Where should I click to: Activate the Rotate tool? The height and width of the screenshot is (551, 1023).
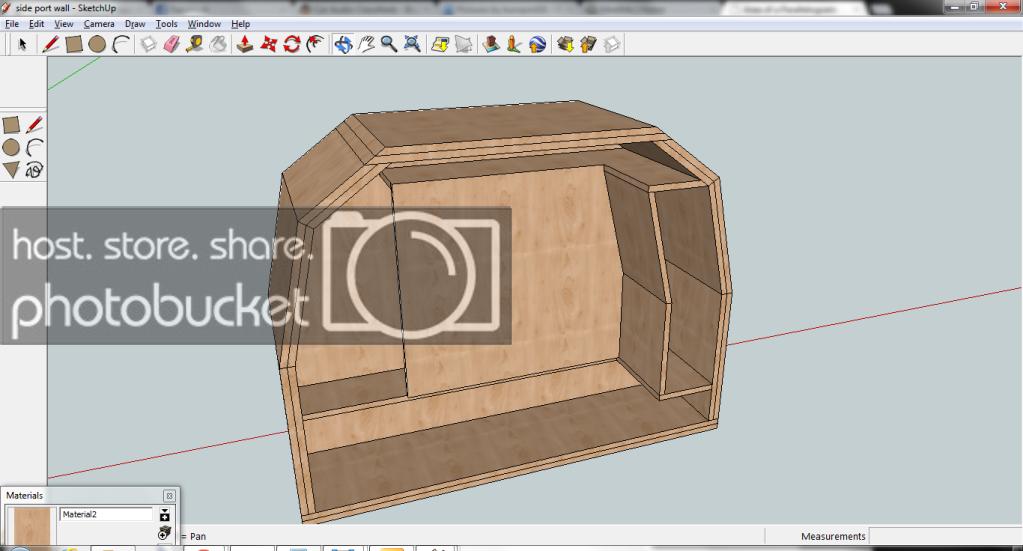292,44
